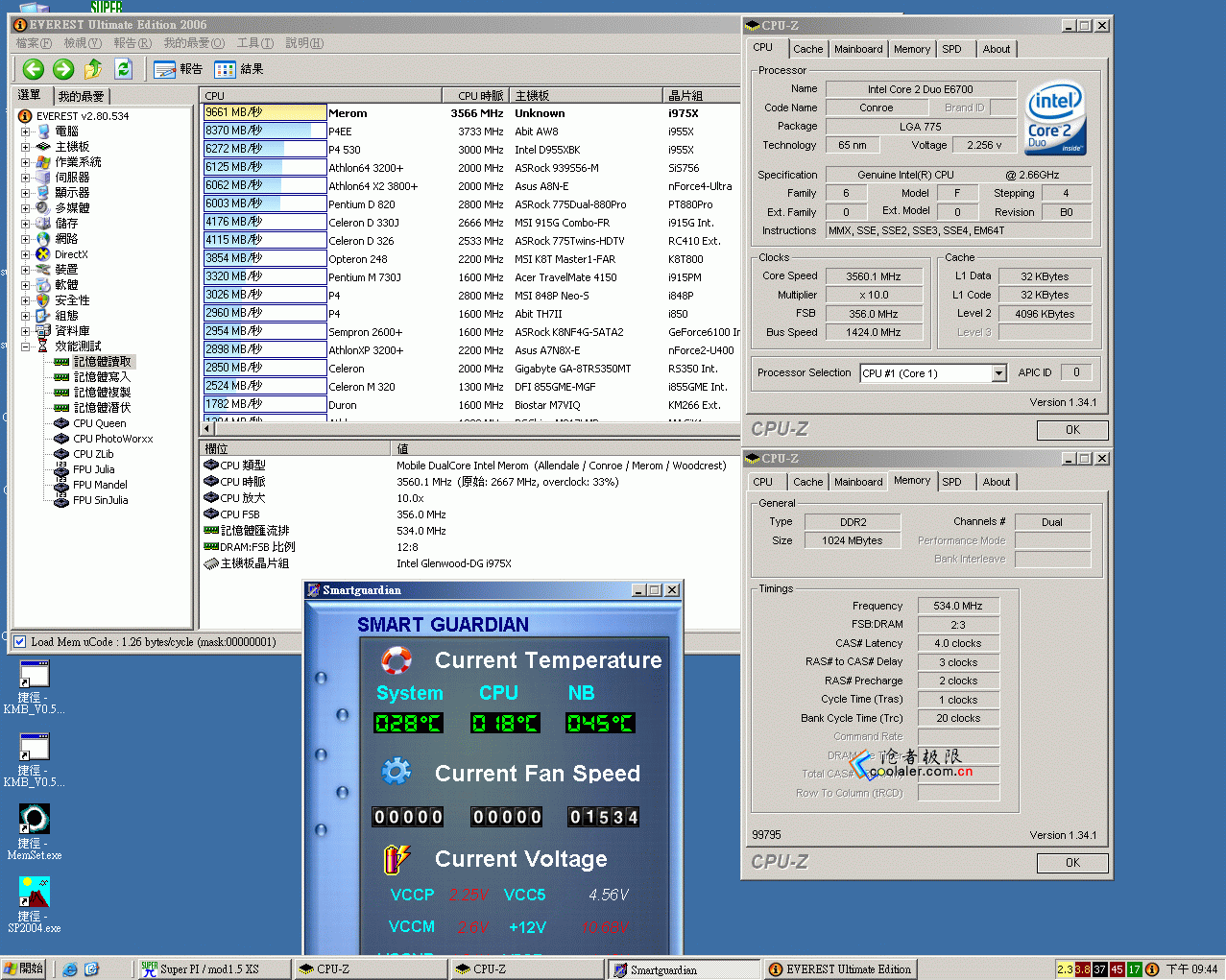
Task: Open the Cache tab in the CPU-Z processor window
Action: tap(807, 49)
